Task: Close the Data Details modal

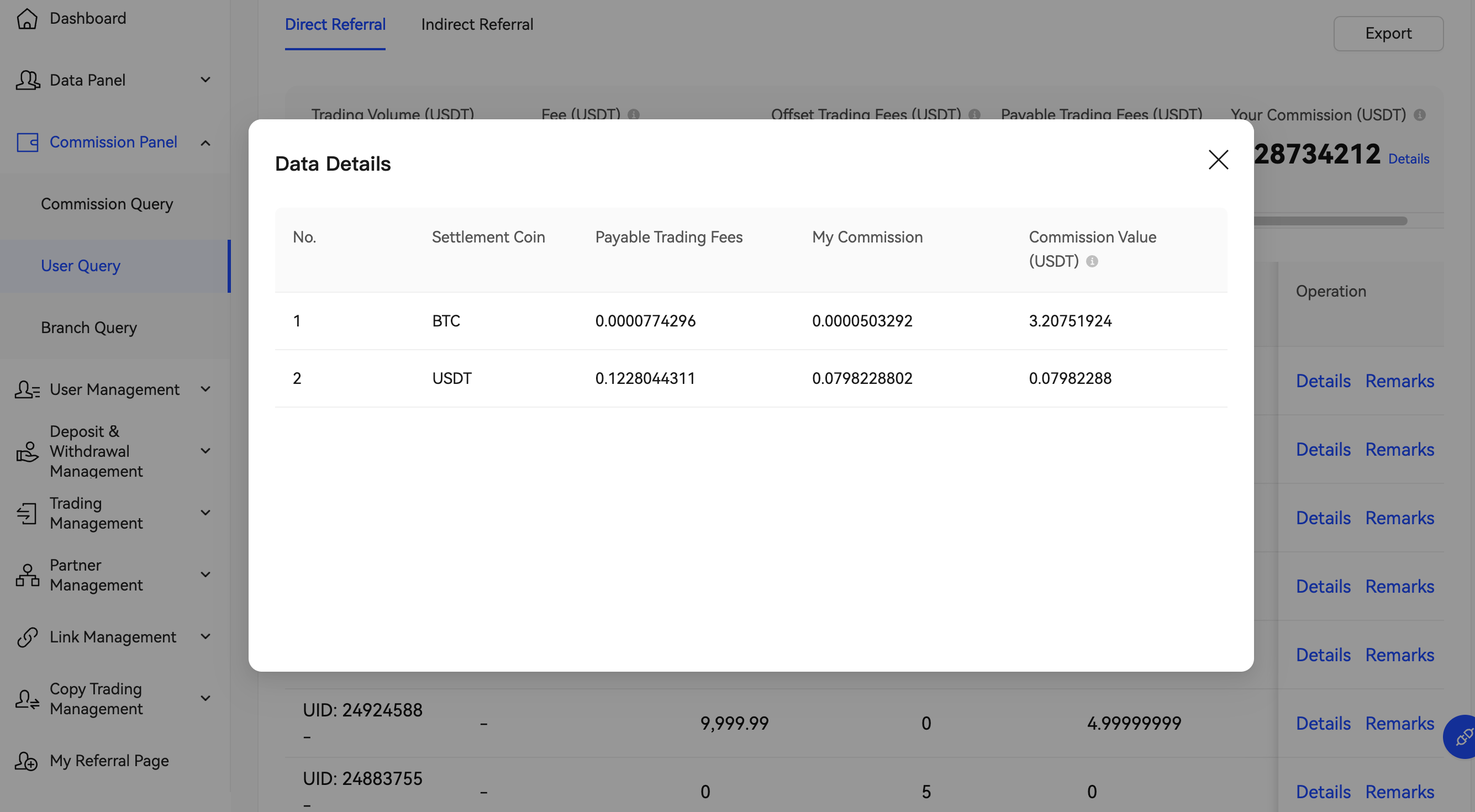Action: (x=1218, y=160)
